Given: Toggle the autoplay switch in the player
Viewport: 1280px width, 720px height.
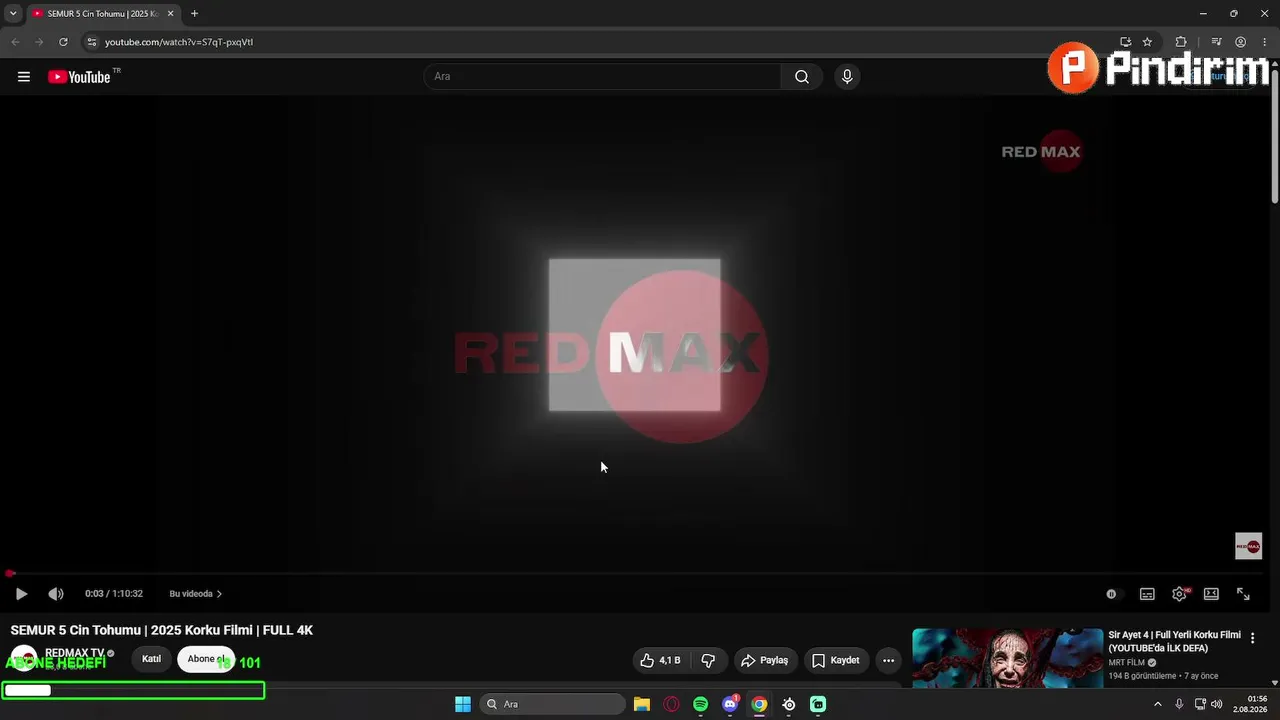Looking at the screenshot, I should click(1112, 594).
